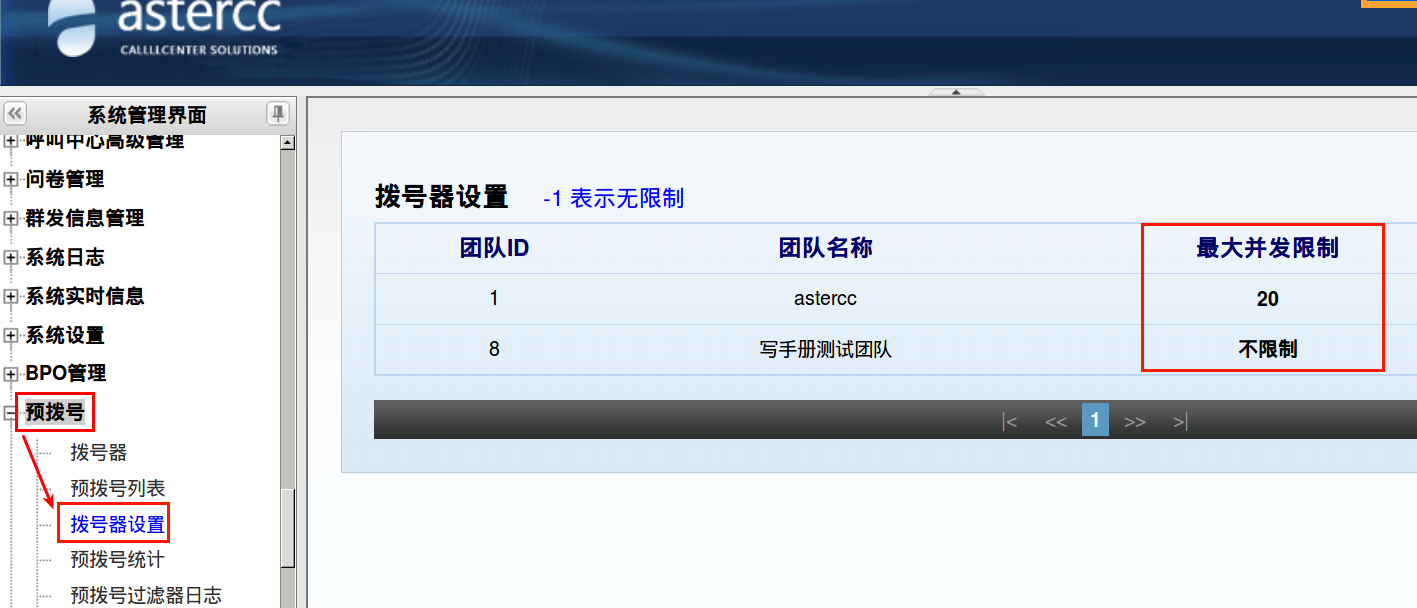Open the 预拨号列表 page
The height and width of the screenshot is (608, 1417).
tap(118, 488)
